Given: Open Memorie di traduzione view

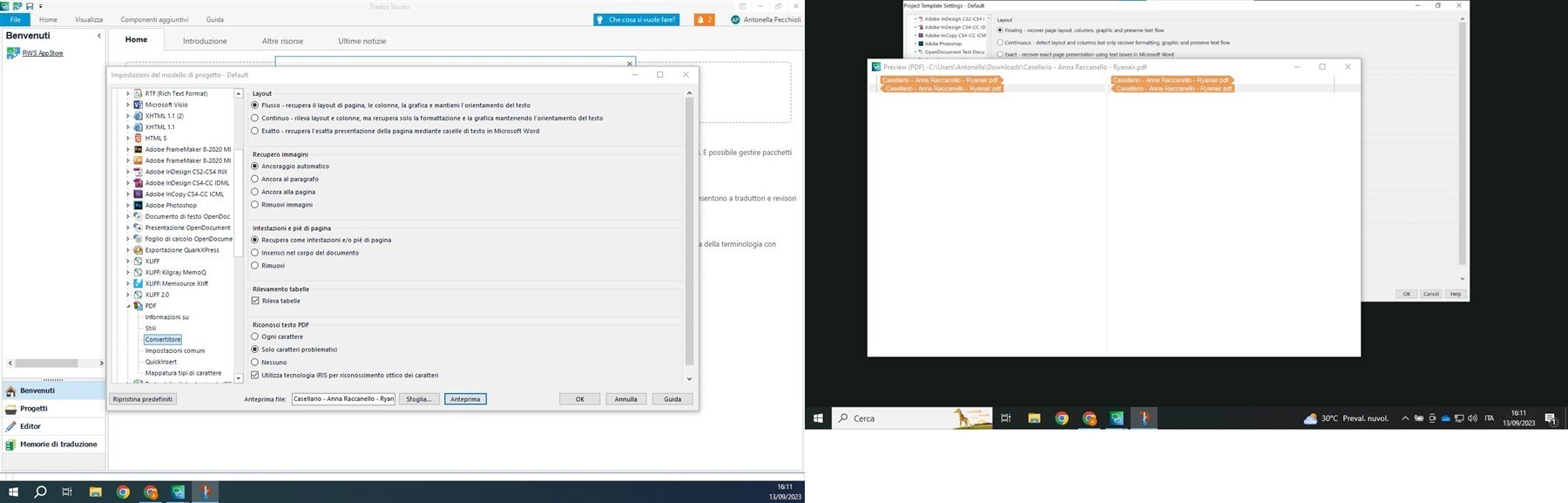Looking at the screenshot, I should point(52,445).
